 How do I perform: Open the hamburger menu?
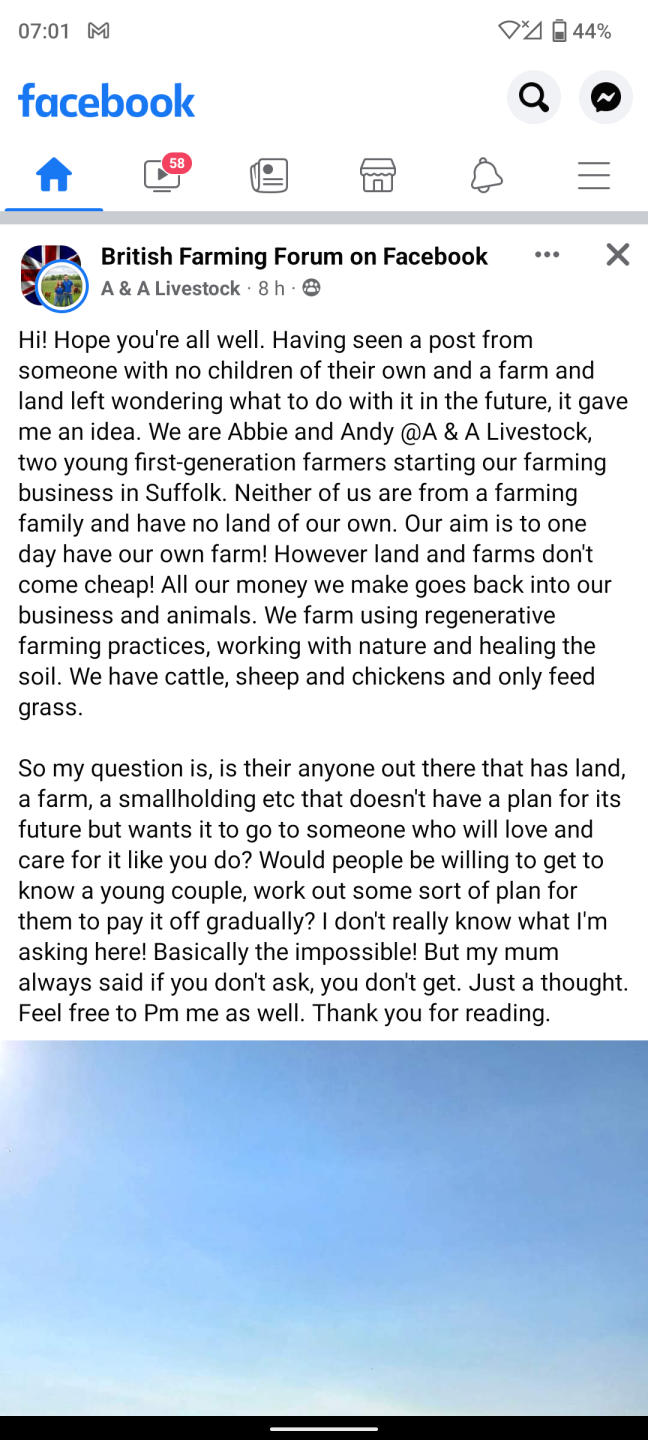594,176
